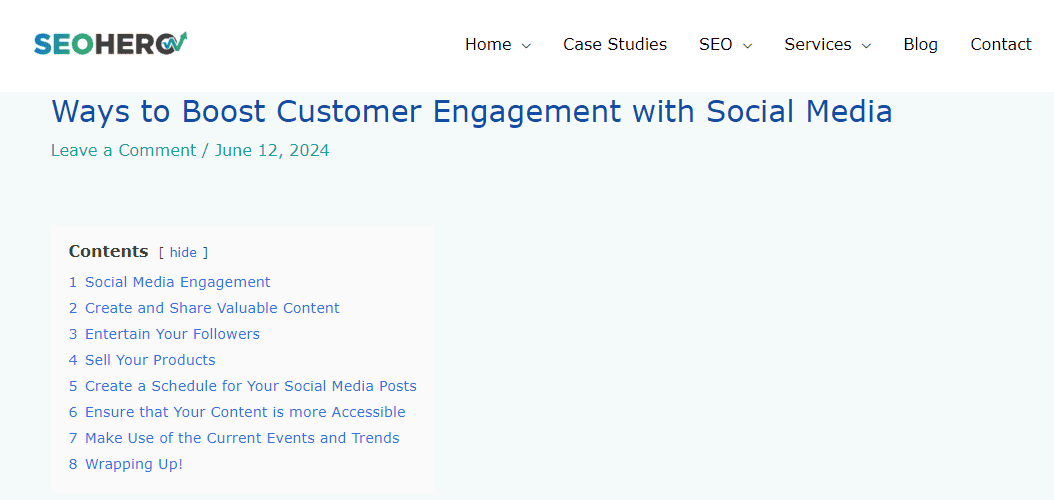Expand the SEO dropdown chevron
Viewport: 1054px width, 500px height.
pyautogui.click(x=747, y=46)
